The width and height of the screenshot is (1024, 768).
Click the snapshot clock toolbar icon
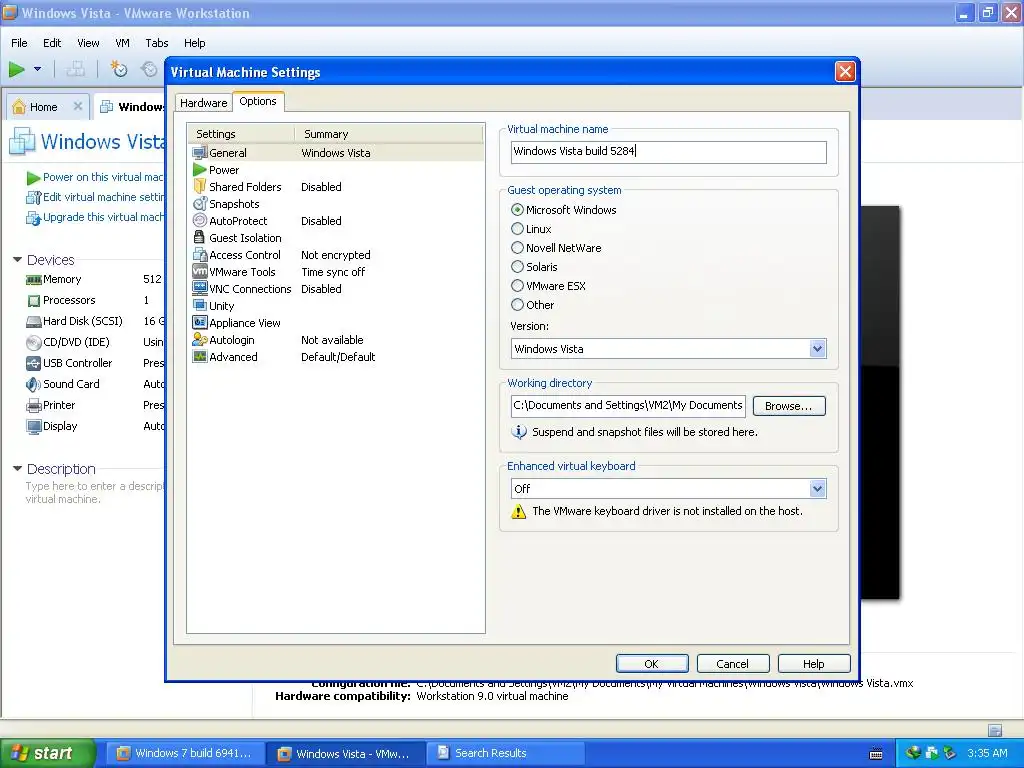pyautogui.click(x=118, y=69)
